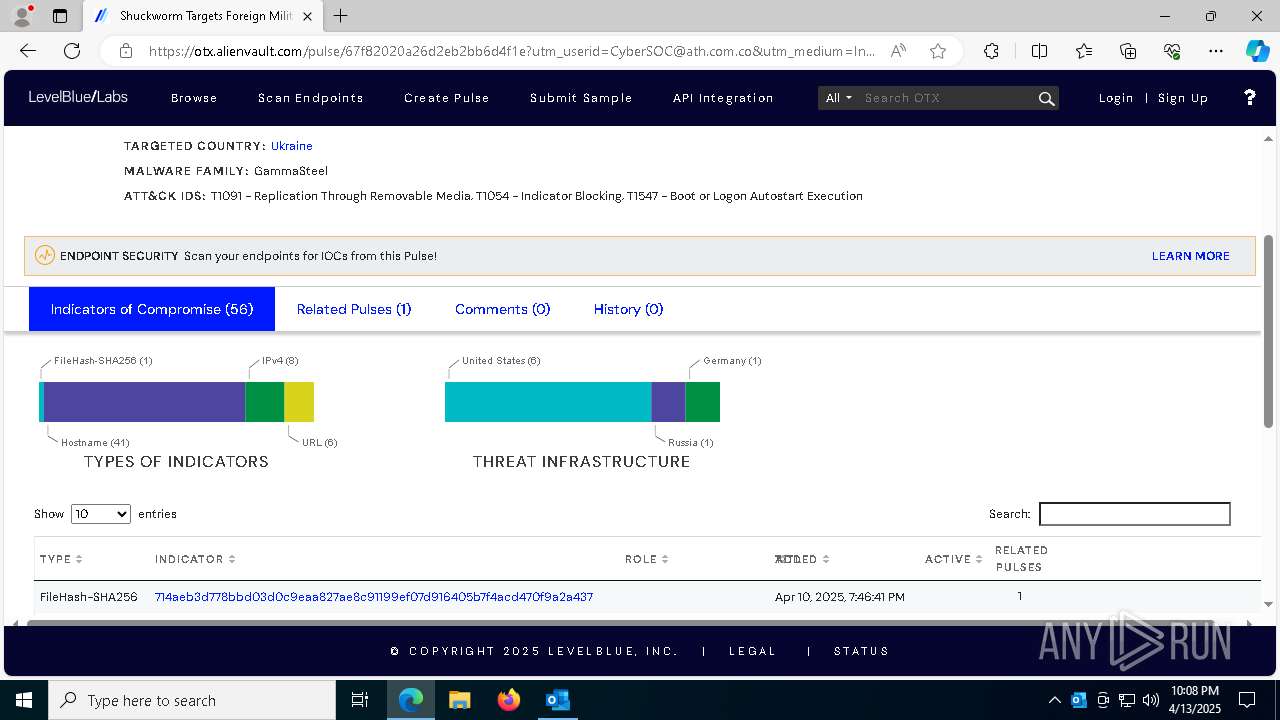Select Indicators of Compromise (56) tab

point(152,309)
